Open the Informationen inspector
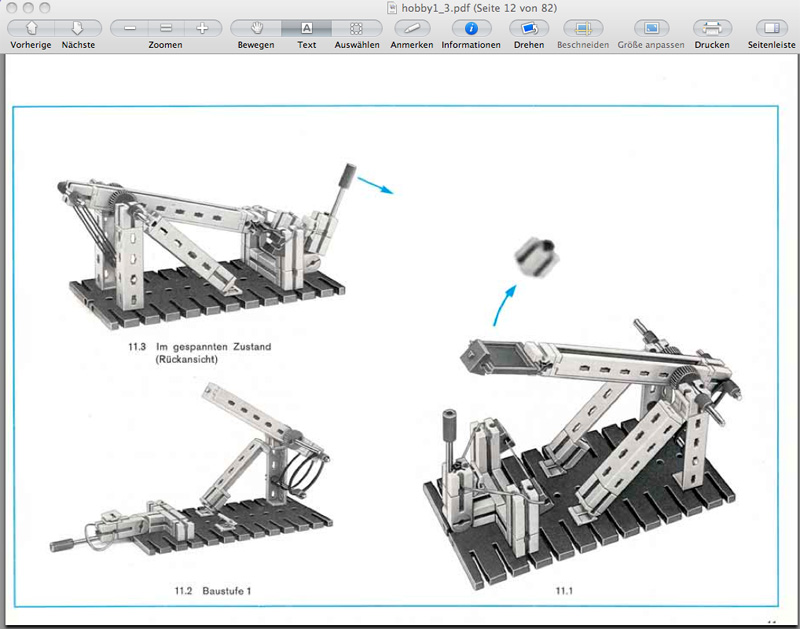 471,28
